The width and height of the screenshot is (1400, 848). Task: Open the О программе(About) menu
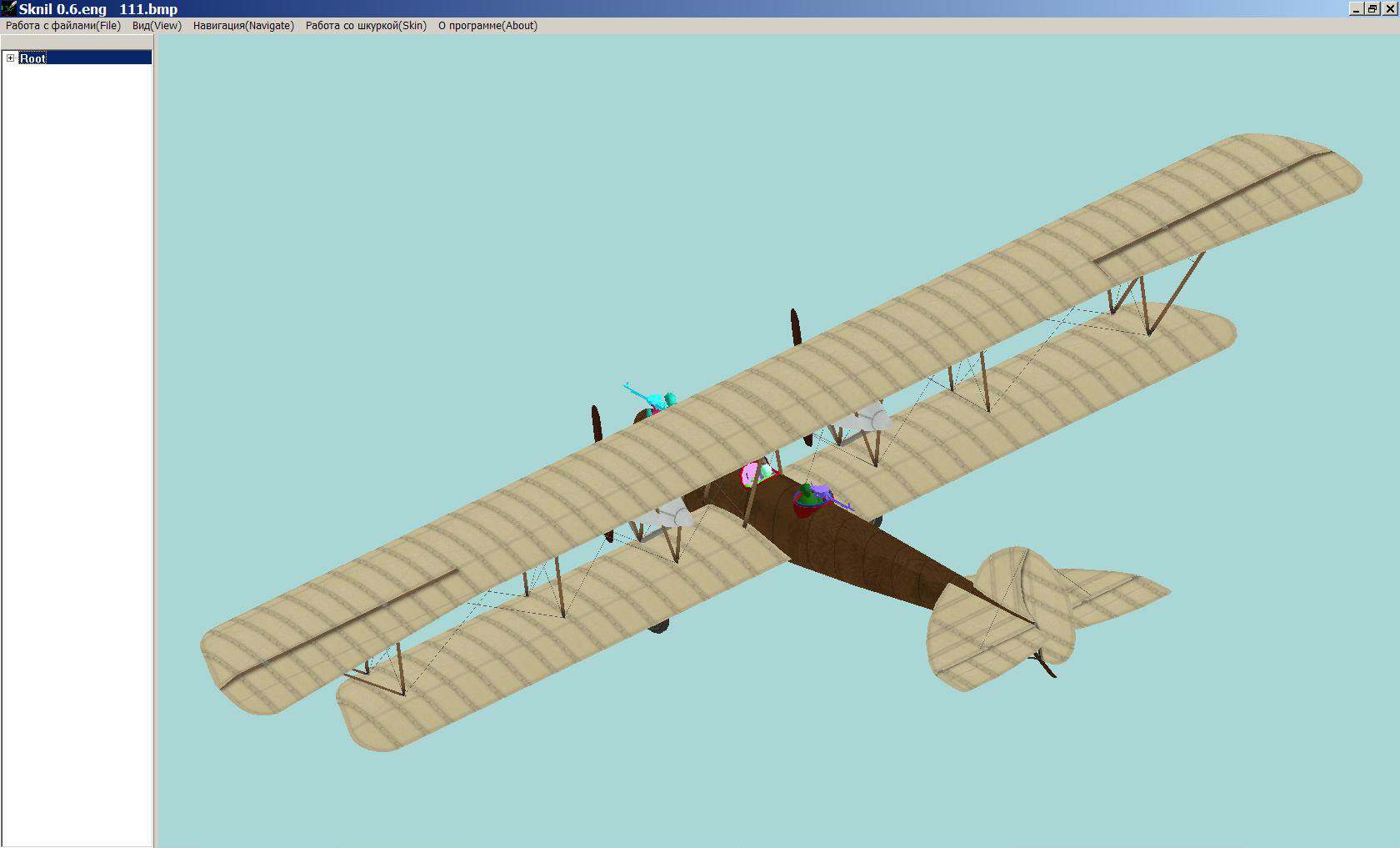pyautogui.click(x=487, y=26)
